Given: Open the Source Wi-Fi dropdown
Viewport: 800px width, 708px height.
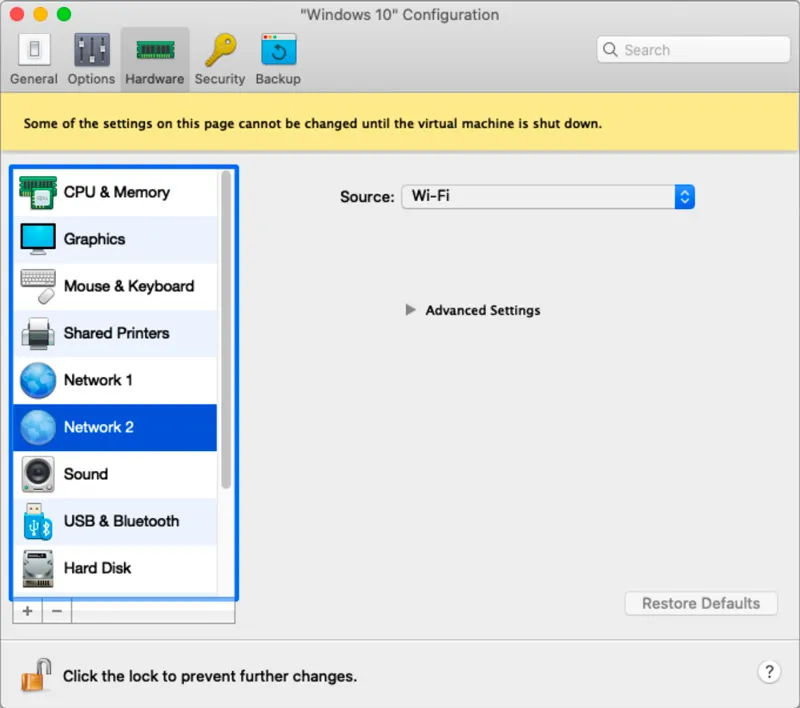Looking at the screenshot, I should [548, 196].
